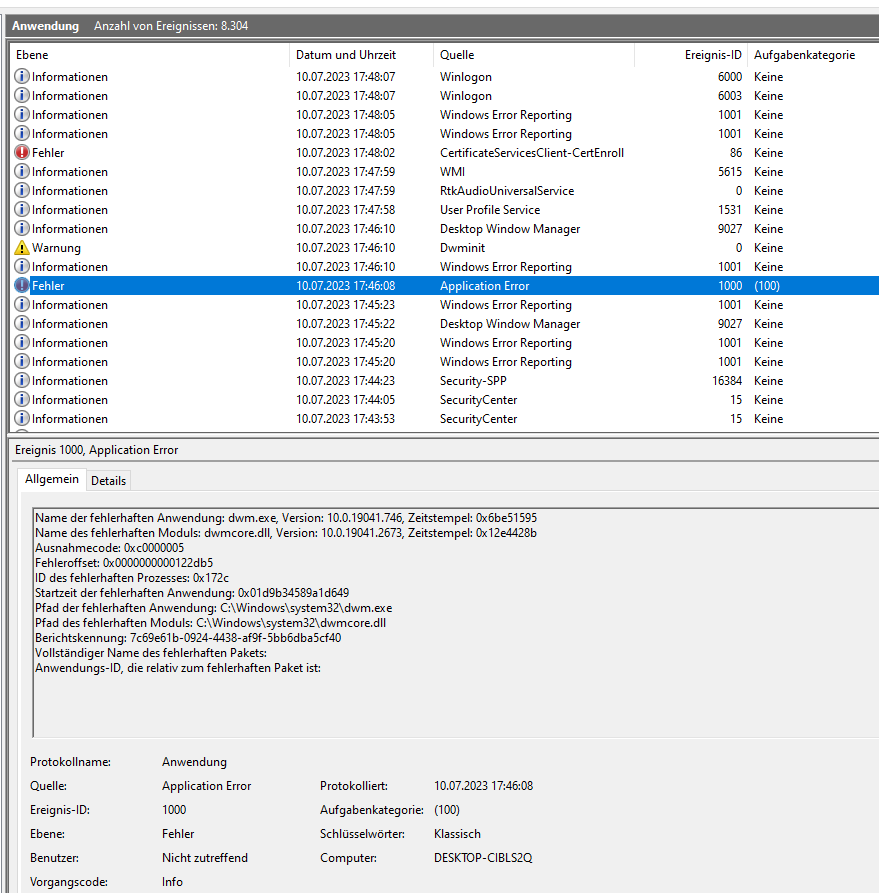Click the Pfad der fehlerhaften Anwendung line
This screenshot has height=893, width=879.
tap(214, 608)
